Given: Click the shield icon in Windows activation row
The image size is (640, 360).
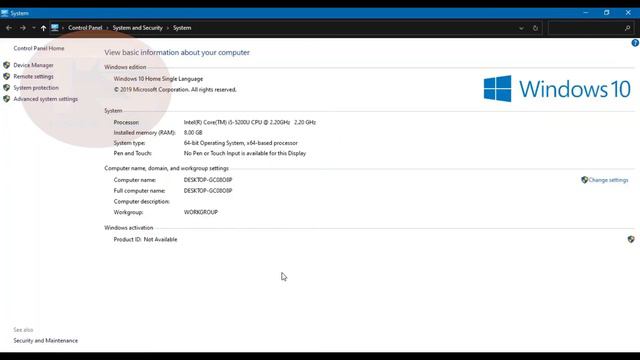Looking at the screenshot, I should [631, 239].
